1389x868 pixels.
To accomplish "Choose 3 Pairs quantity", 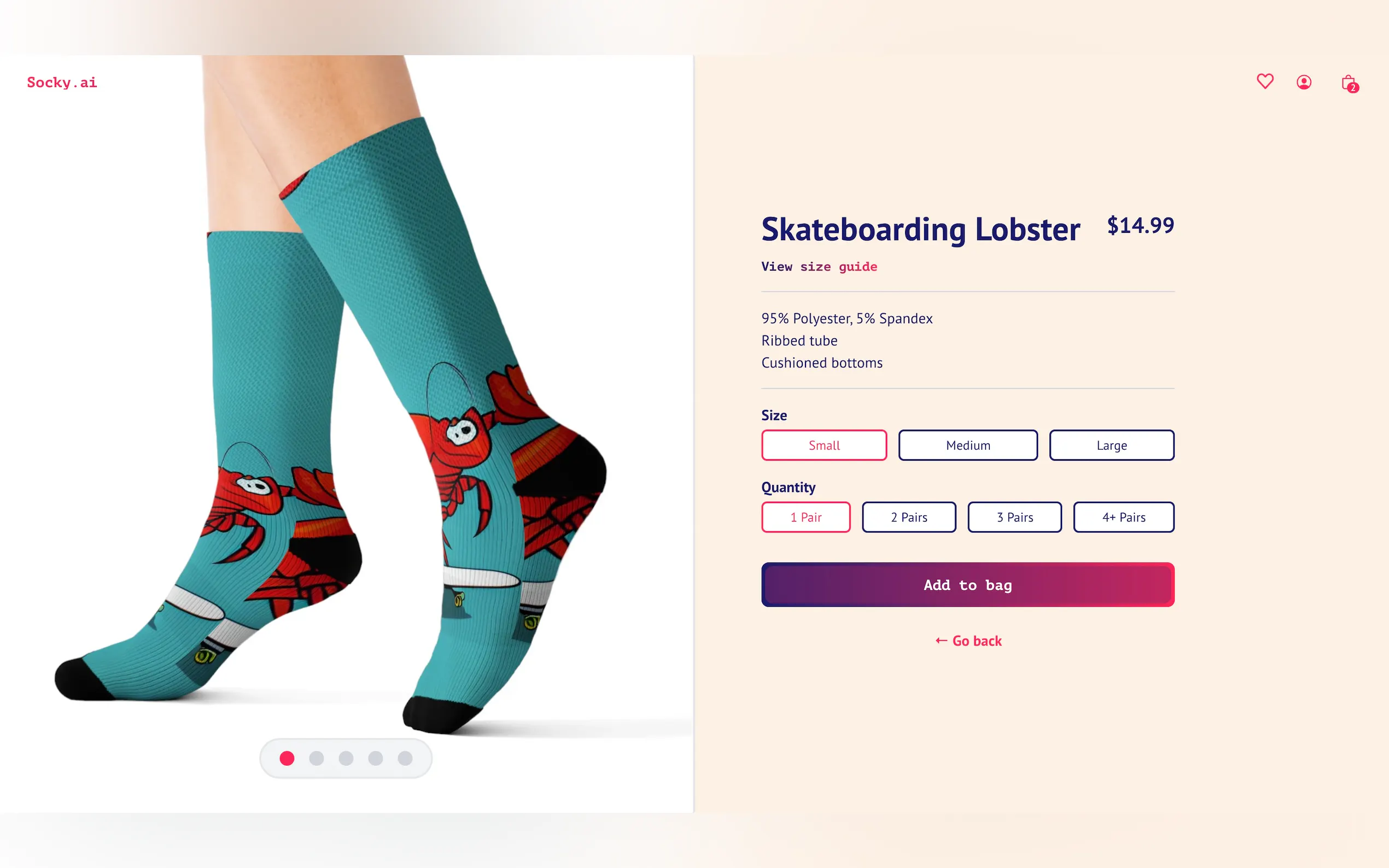I will [x=1014, y=517].
